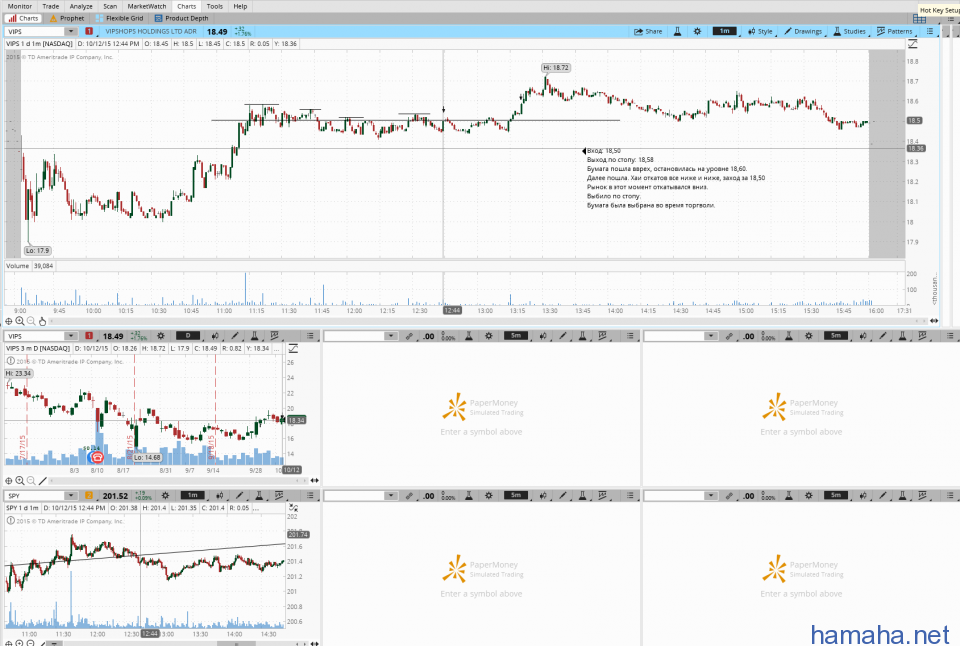Viewport: 960px width, 646px height.
Task: Open the 1m timeframe selector on main VIPS chart
Action: tap(724, 31)
